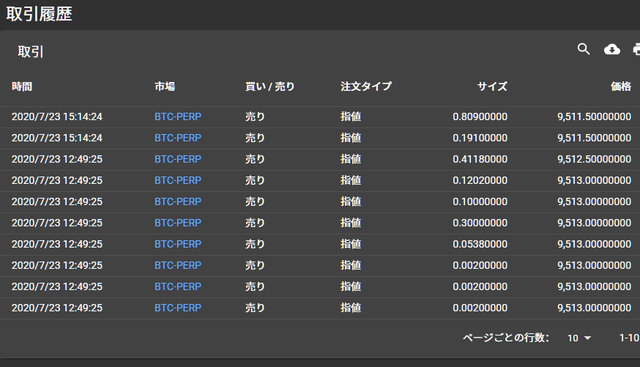This screenshot has height=367, width=640.
Task: Select timestamp 12:49:25 in the 0.05380000 row
Action: click(57, 244)
